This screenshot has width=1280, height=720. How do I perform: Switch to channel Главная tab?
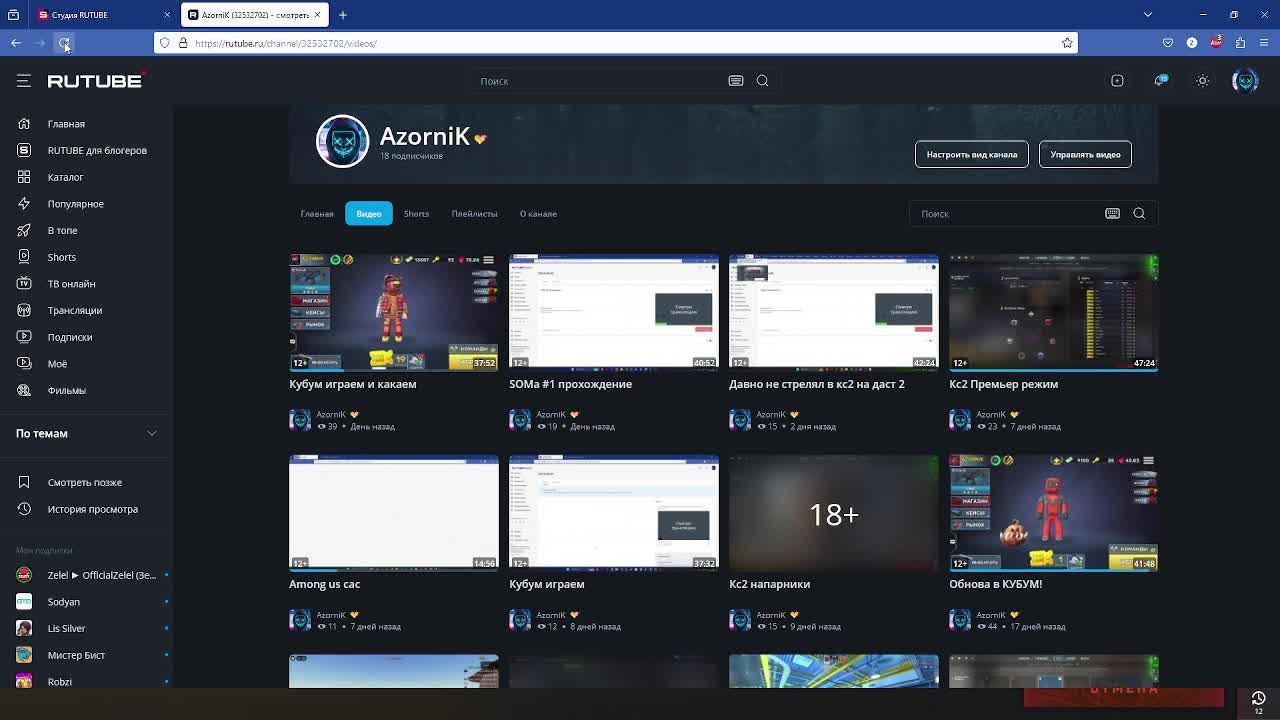[x=317, y=214]
